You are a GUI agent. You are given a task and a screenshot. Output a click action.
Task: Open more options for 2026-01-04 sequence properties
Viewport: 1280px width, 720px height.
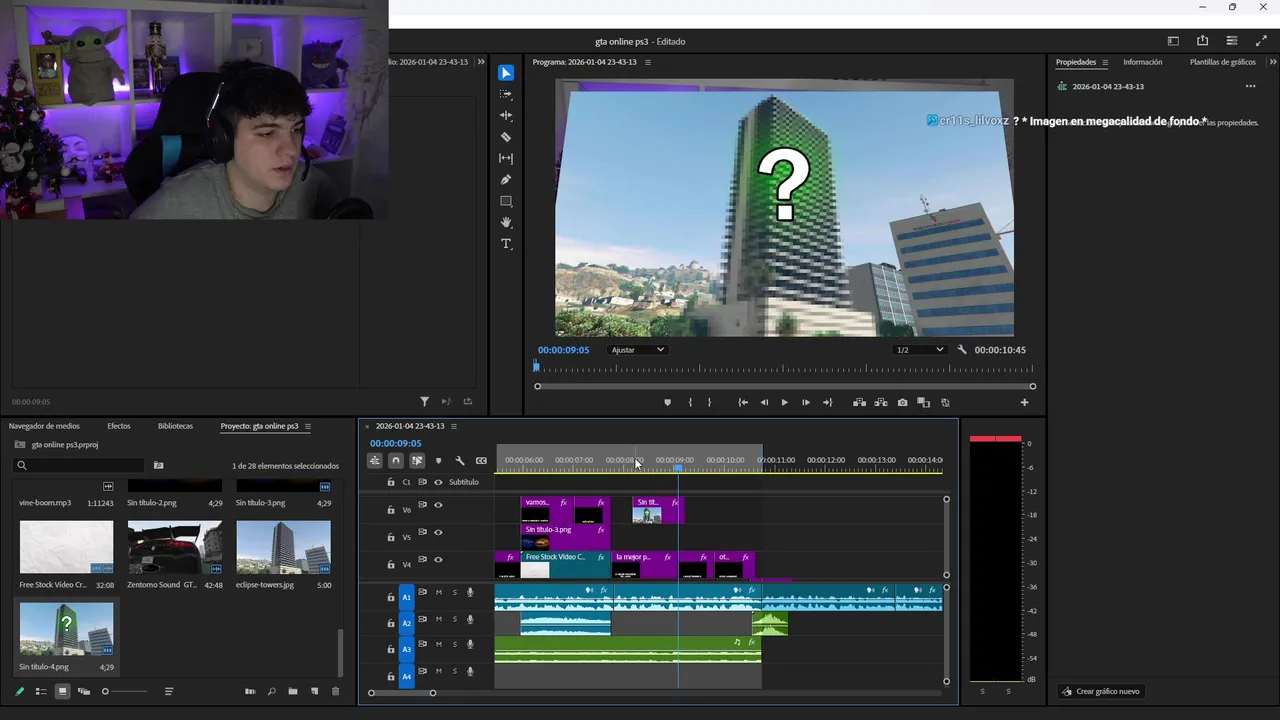click(1250, 86)
